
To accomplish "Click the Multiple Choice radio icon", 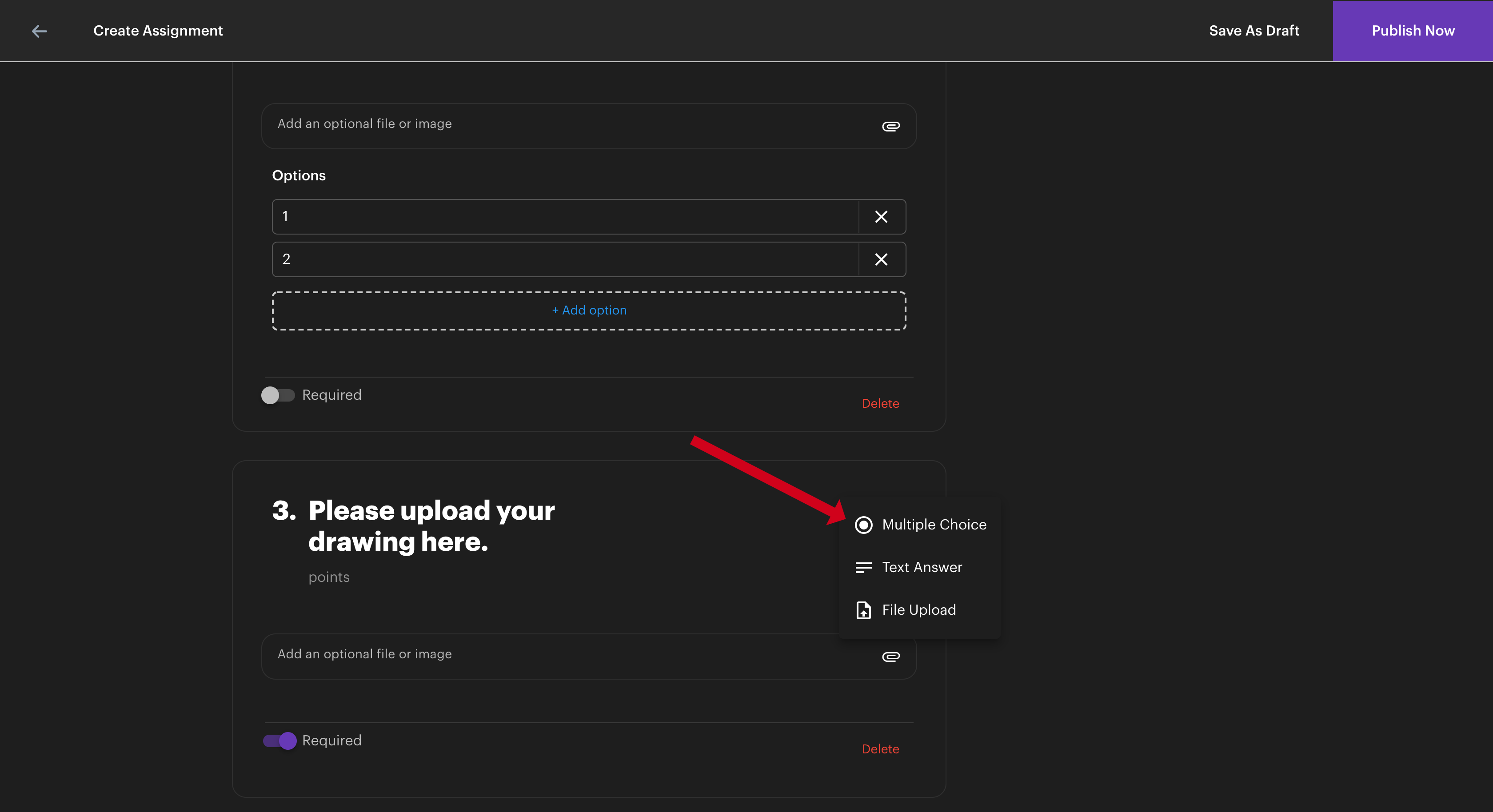I will [863, 525].
